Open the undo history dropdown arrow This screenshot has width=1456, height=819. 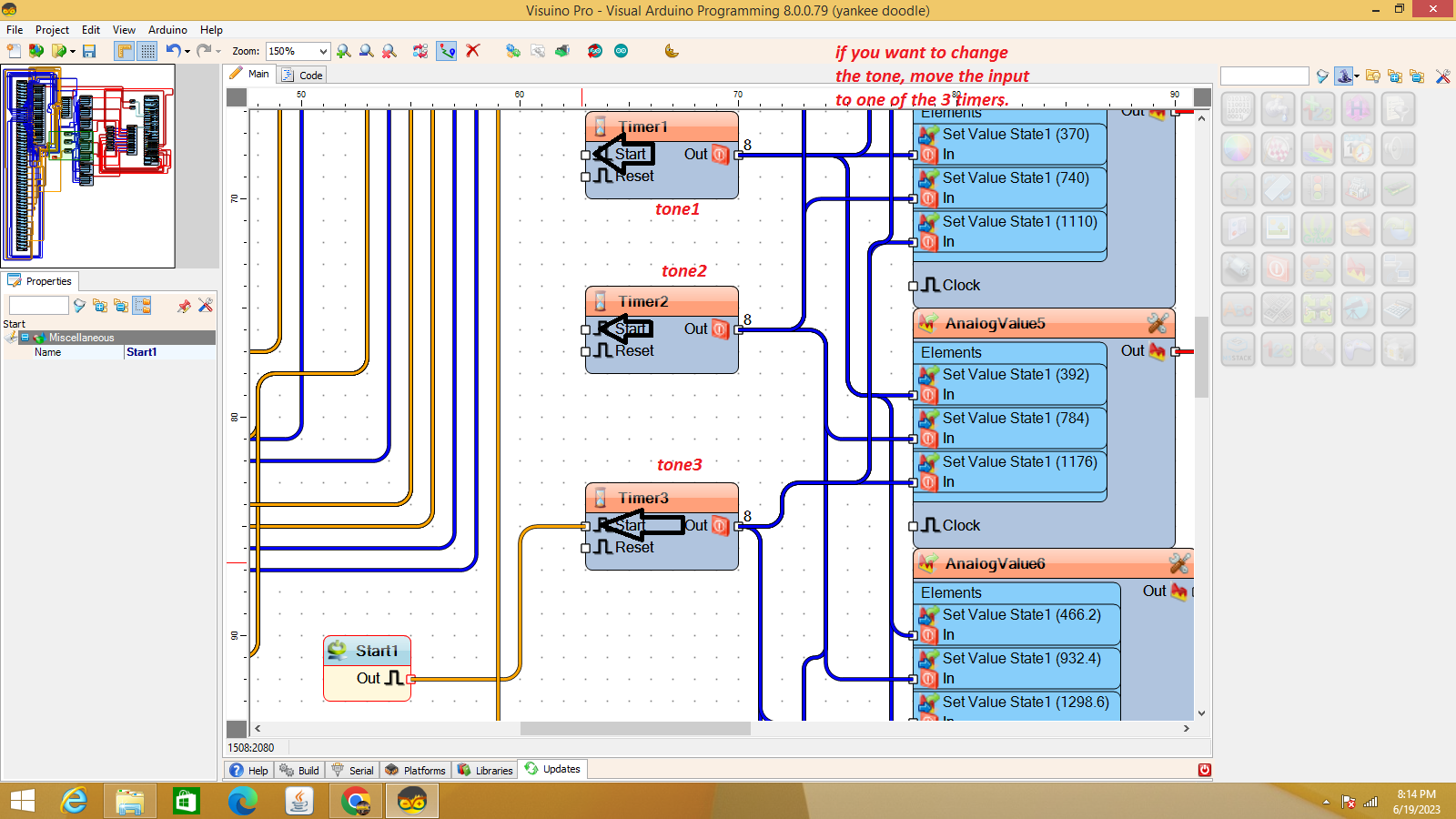click(187, 51)
